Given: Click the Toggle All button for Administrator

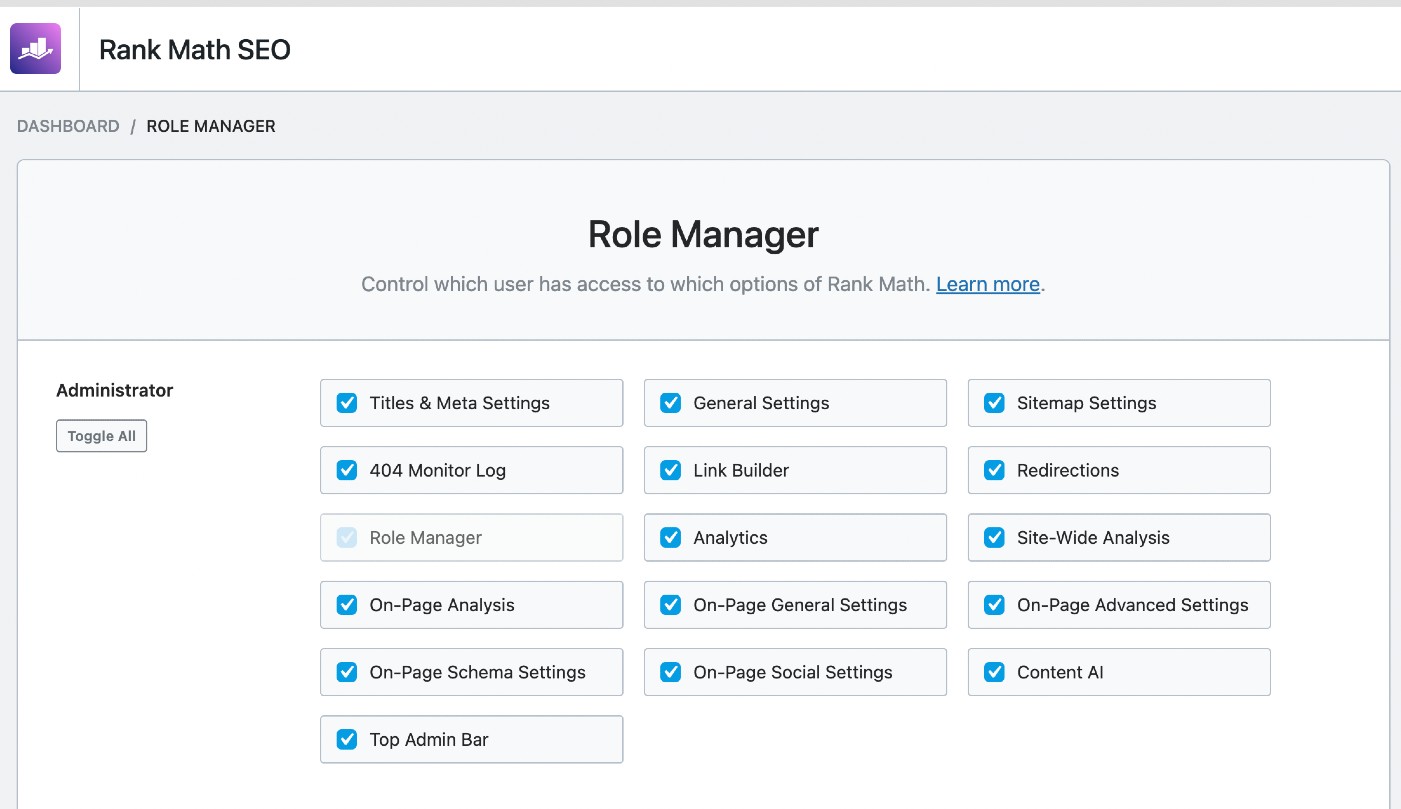Looking at the screenshot, I should 102,437.
